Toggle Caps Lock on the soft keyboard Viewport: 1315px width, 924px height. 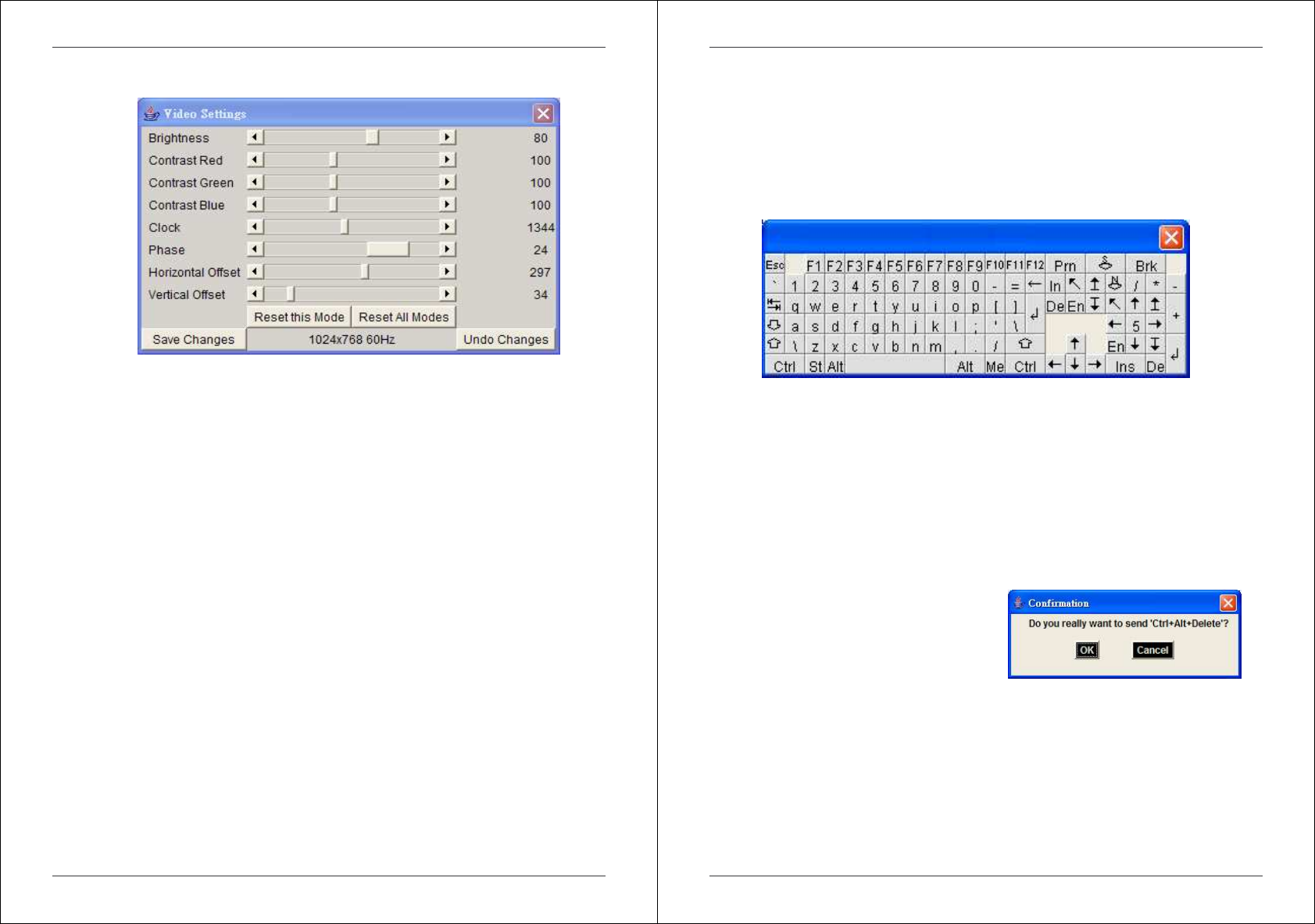774,325
